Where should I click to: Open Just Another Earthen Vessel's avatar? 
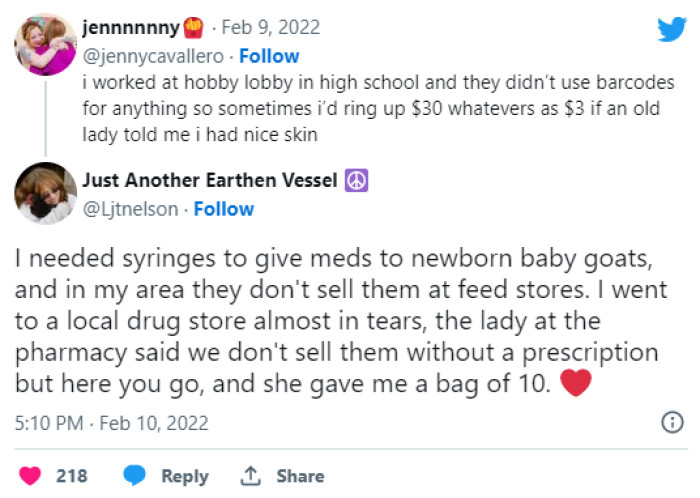click(x=45, y=193)
